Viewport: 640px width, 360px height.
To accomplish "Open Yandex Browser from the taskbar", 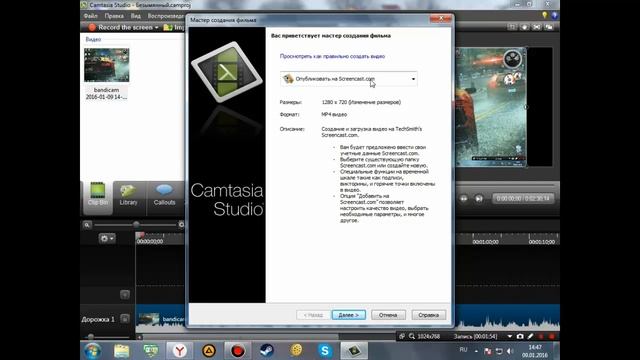I will pyautogui.click(x=180, y=351).
